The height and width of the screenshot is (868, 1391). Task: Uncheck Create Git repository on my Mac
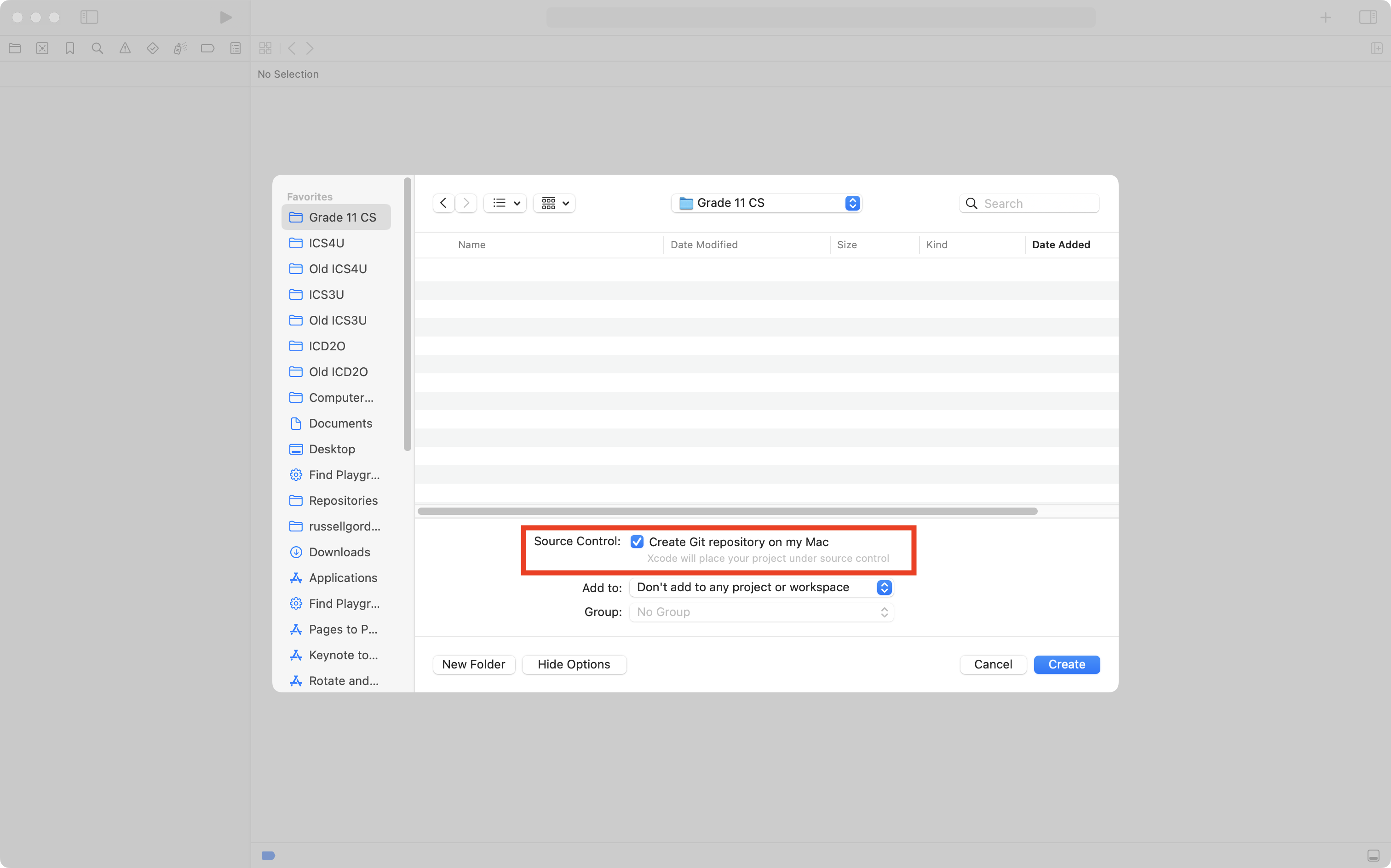click(636, 542)
